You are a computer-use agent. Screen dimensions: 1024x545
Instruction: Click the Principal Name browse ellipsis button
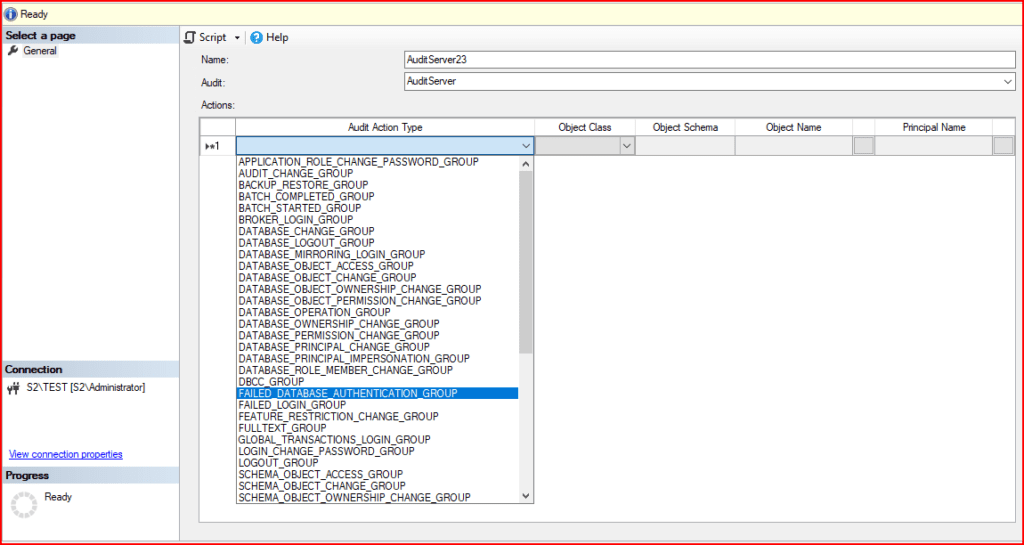[x=1003, y=146]
